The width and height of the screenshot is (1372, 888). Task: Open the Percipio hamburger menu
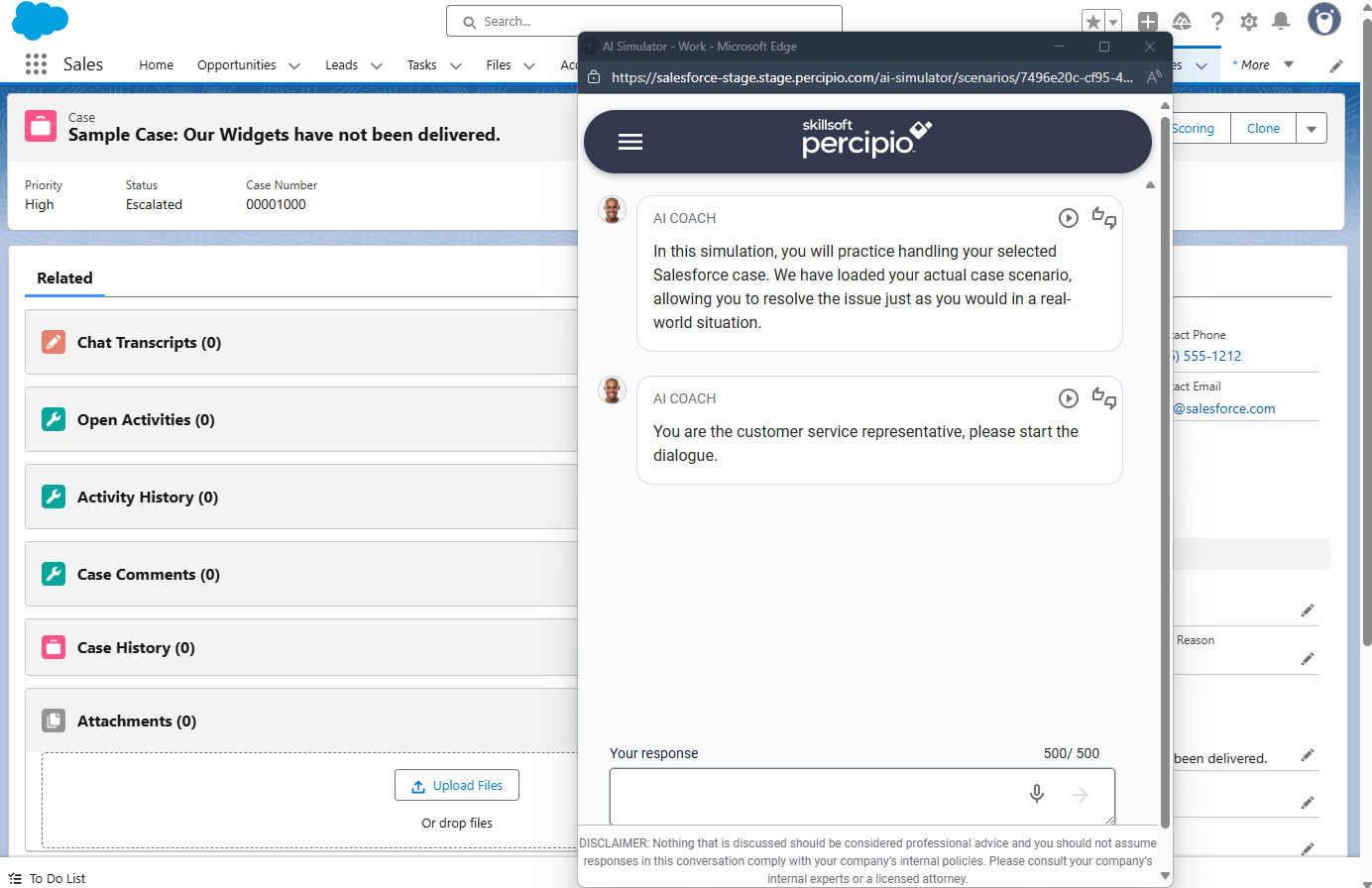point(630,141)
